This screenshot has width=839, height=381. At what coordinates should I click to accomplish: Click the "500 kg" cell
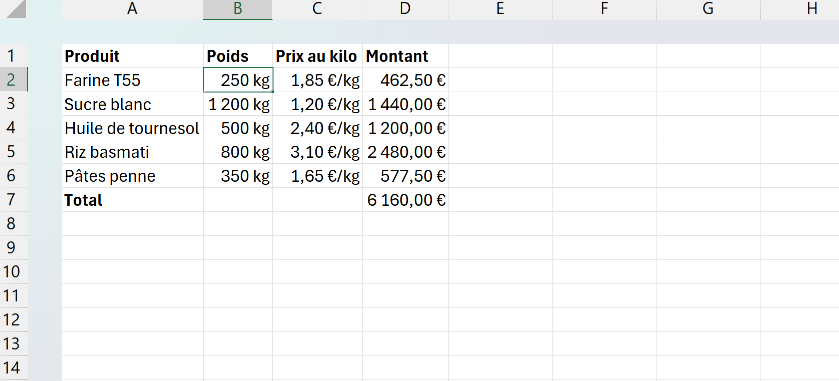(x=238, y=128)
